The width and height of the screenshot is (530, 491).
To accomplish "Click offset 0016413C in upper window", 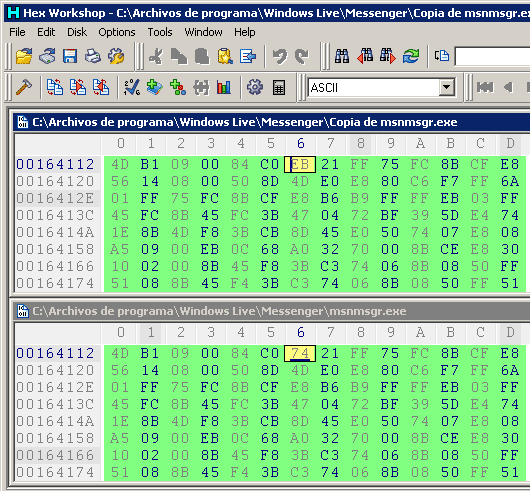I will [x=56, y=215].
